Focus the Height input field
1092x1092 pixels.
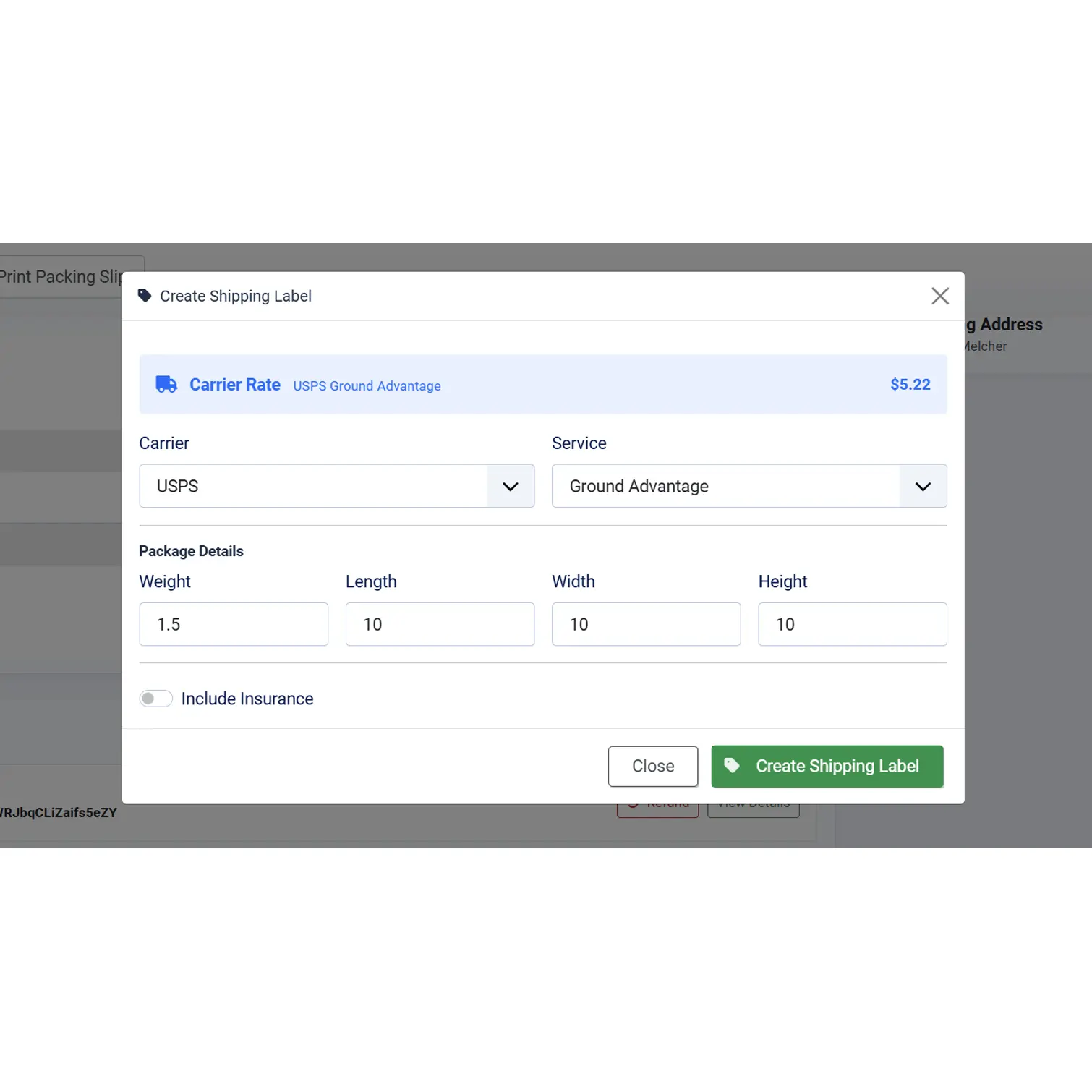click(853, 624)
